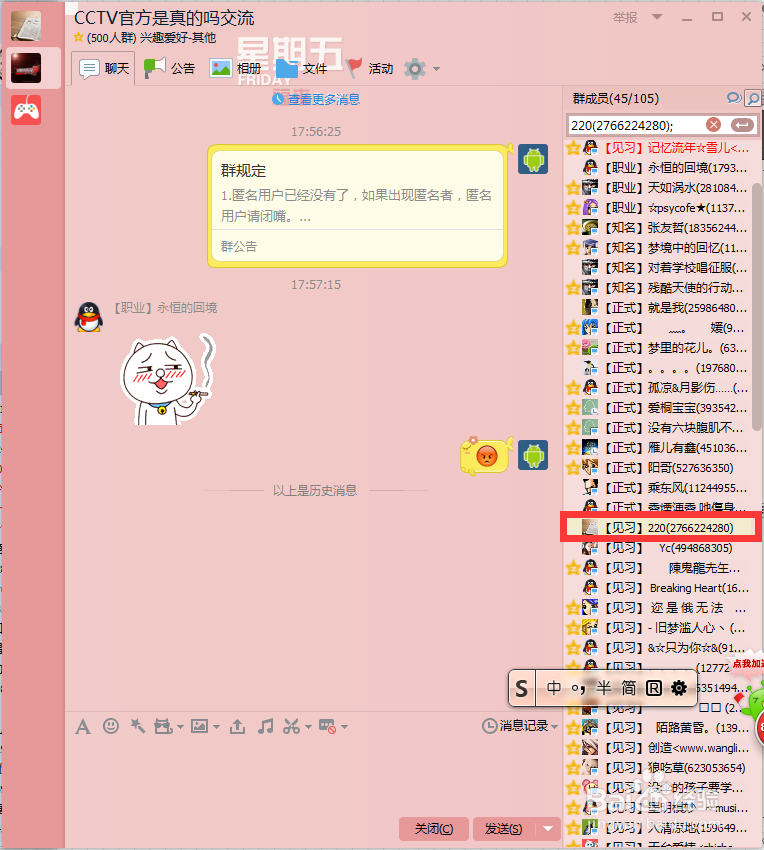Expand the scissors screenshot dropdown arrow
The width and height of the screenshot is (764, 850).
pos(308,727)
